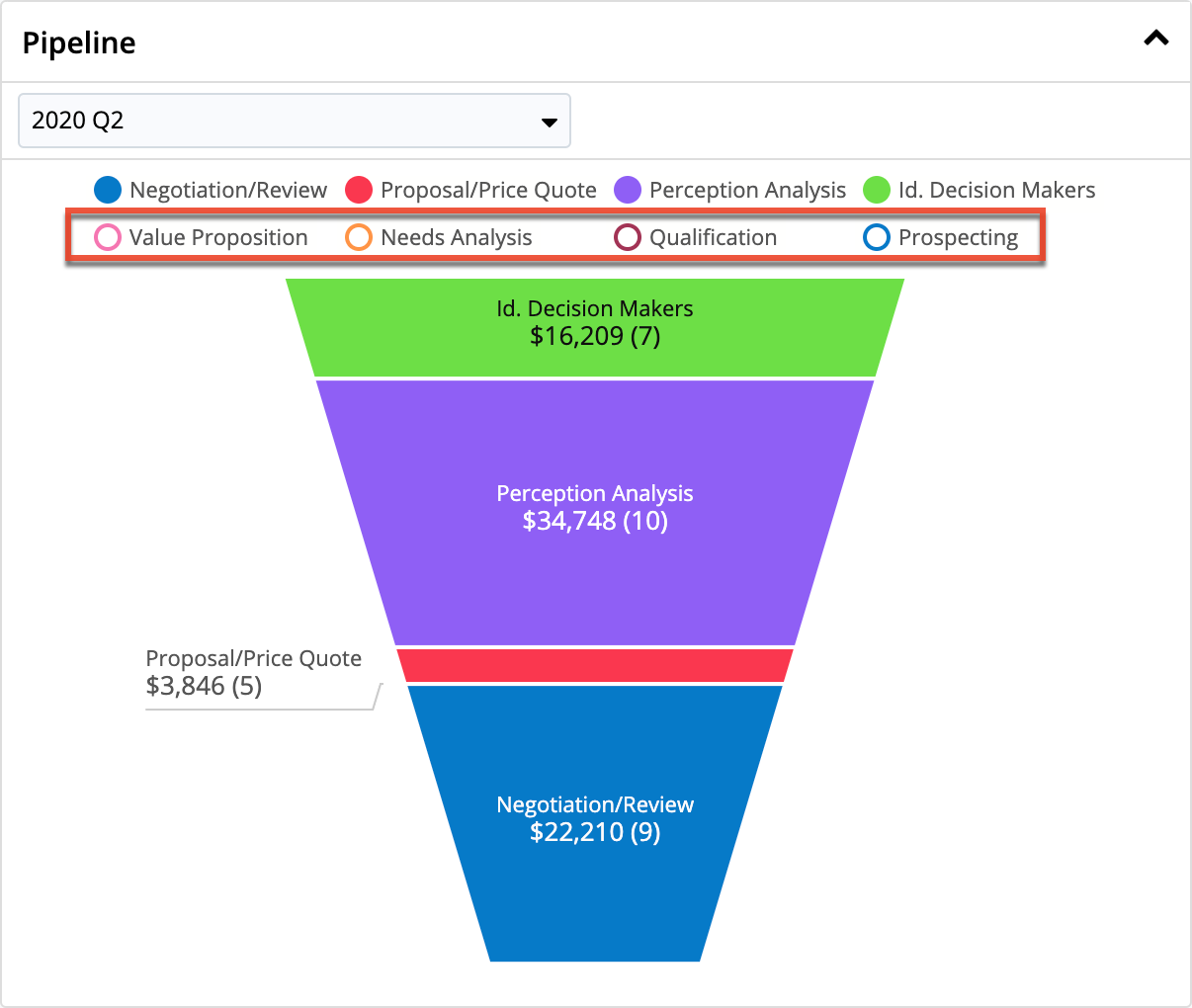1192x1008 pixels.
Task: Enable the Prospecting legend circle
Action: click(877, 237)
